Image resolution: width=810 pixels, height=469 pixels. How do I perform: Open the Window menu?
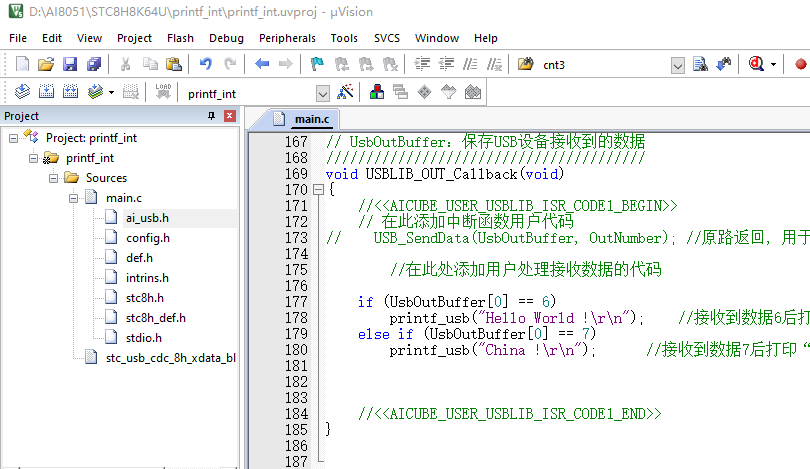point(437,38)
